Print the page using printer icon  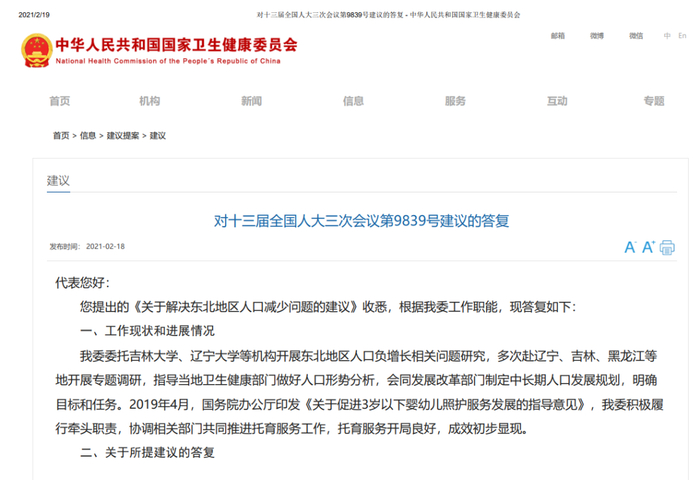[667, 247]
